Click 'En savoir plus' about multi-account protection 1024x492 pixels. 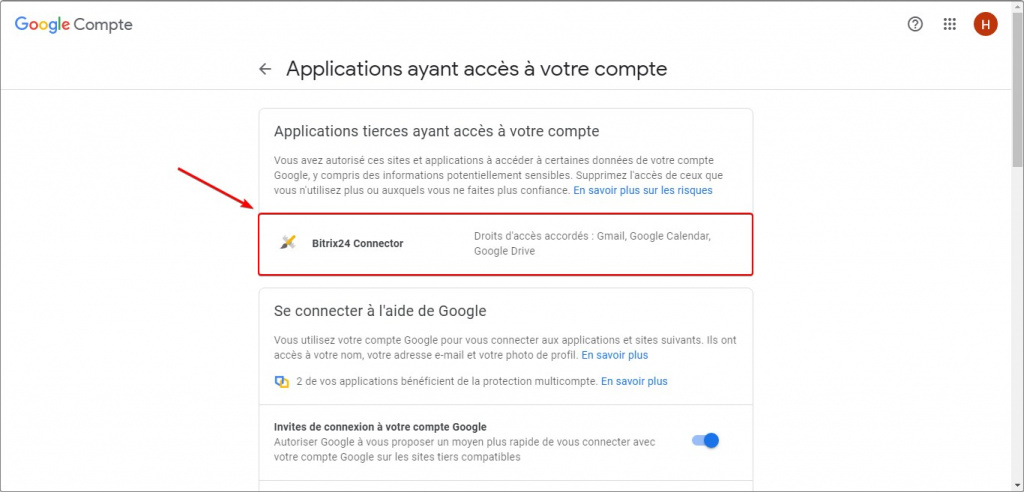point(634,381)
